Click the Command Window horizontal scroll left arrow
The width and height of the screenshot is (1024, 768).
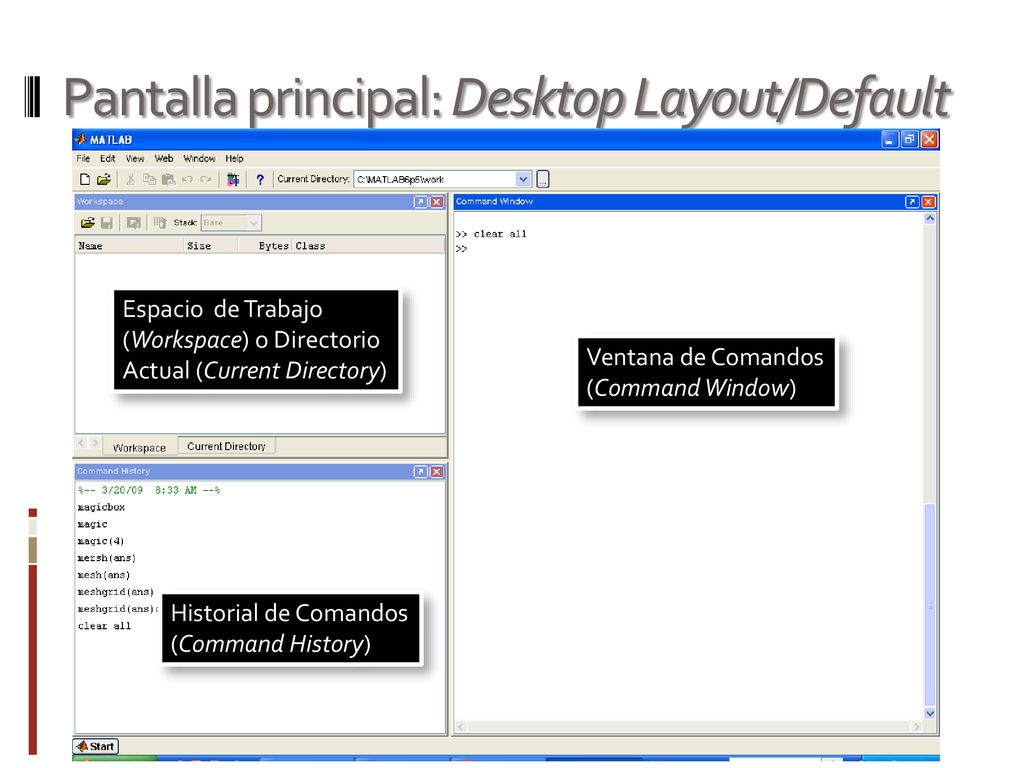pos(461,726)
